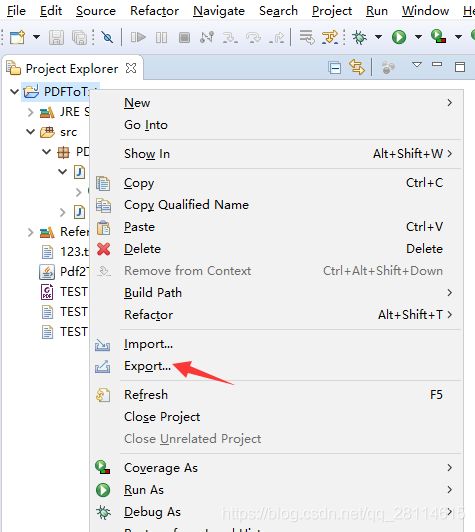Click Refresh in the context menu
The height and width of the screenshot is (532, 475).
[146, 395]
